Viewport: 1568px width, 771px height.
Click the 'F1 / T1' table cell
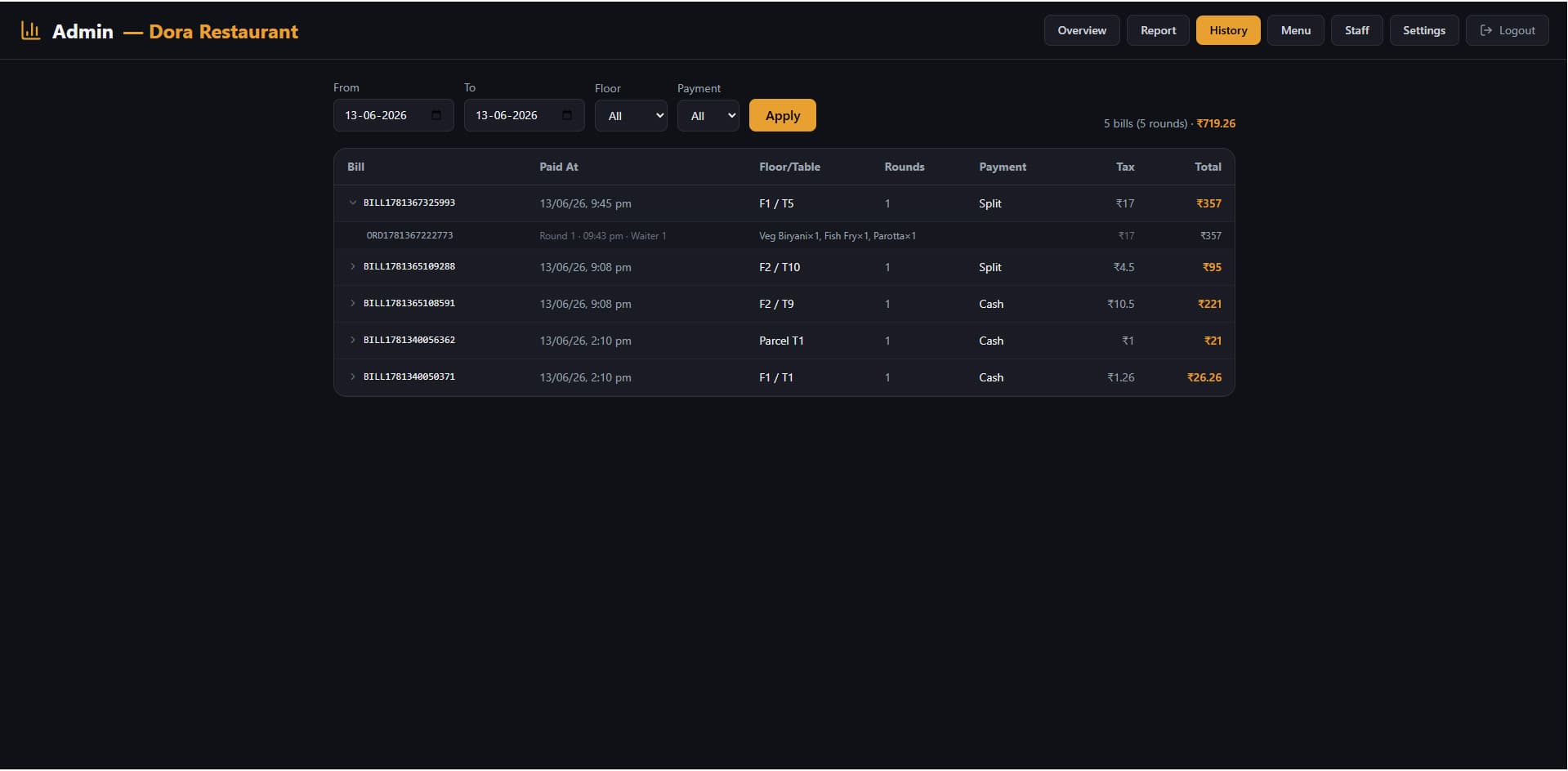coord(776,377)
